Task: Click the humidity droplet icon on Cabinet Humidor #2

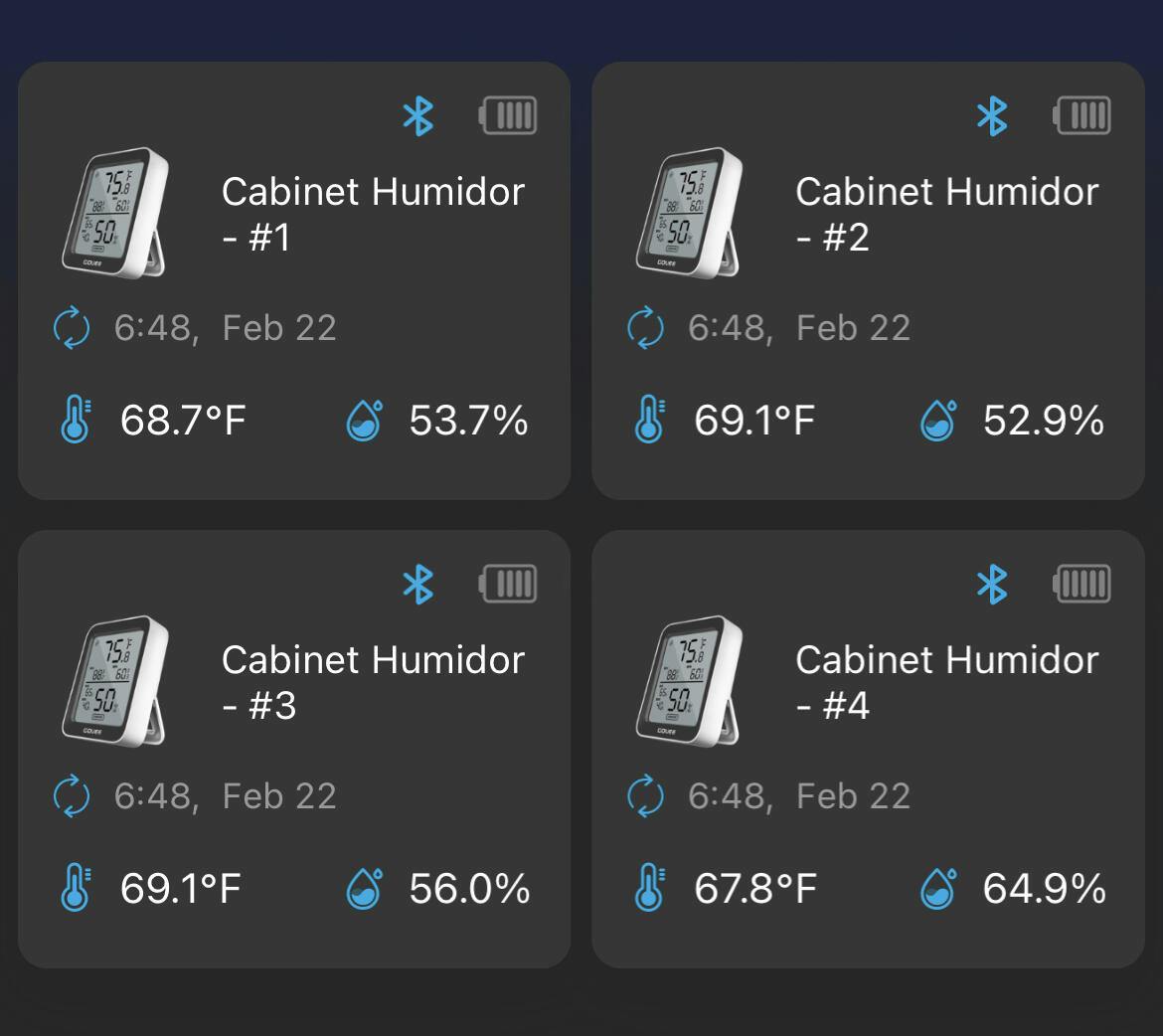Action: [x=937, y=420]
